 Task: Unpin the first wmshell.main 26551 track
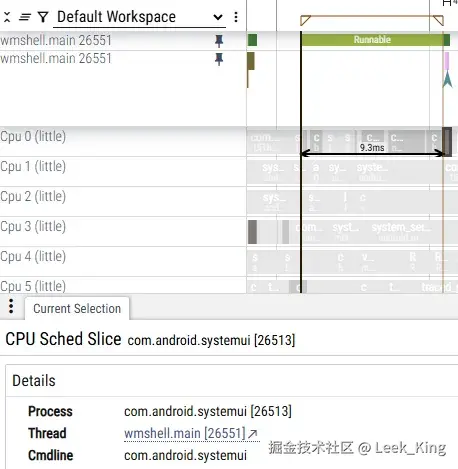(x=219, y=41)
